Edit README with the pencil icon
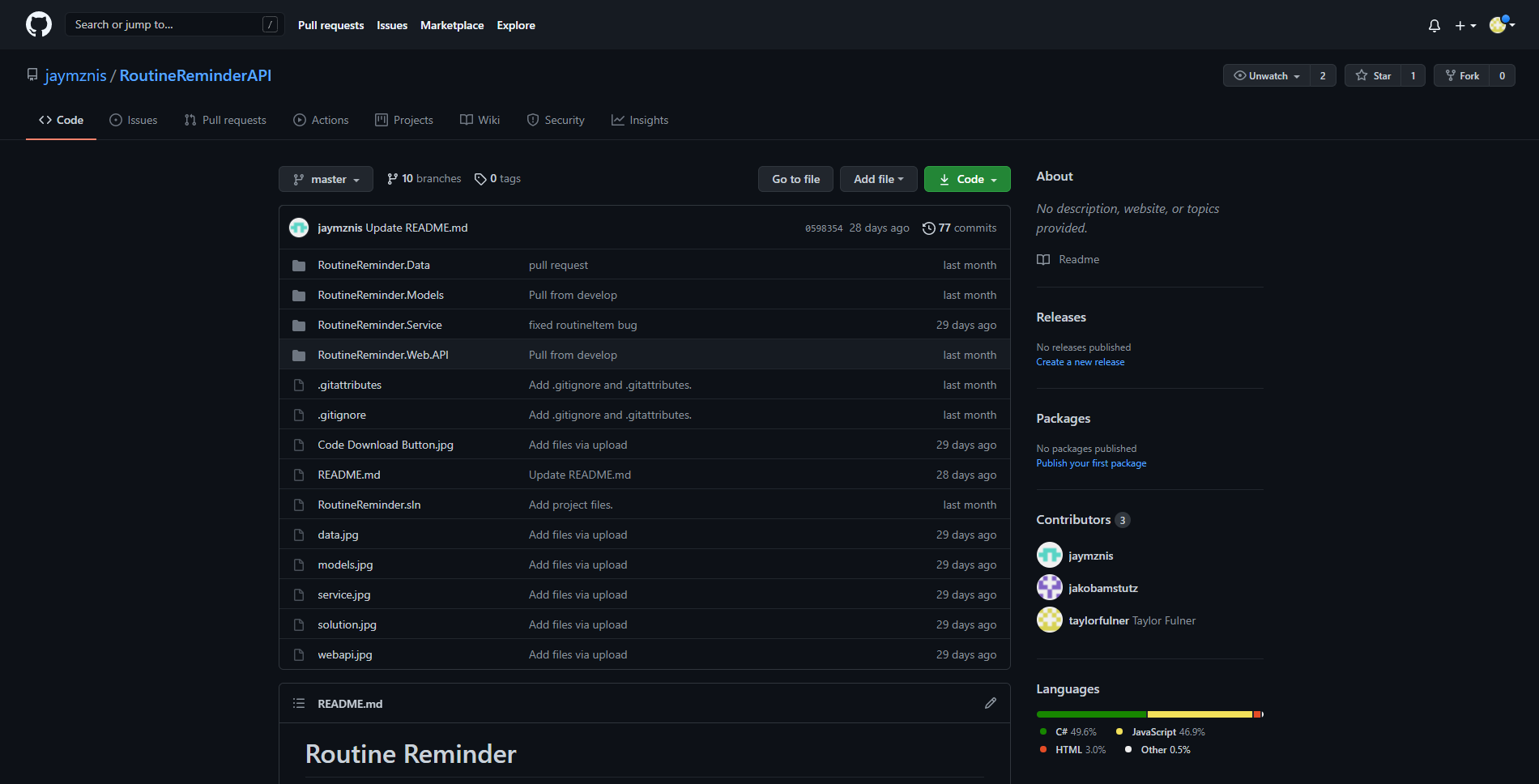Viewport: 1539px width, 784px height. (x=990, y=703)
